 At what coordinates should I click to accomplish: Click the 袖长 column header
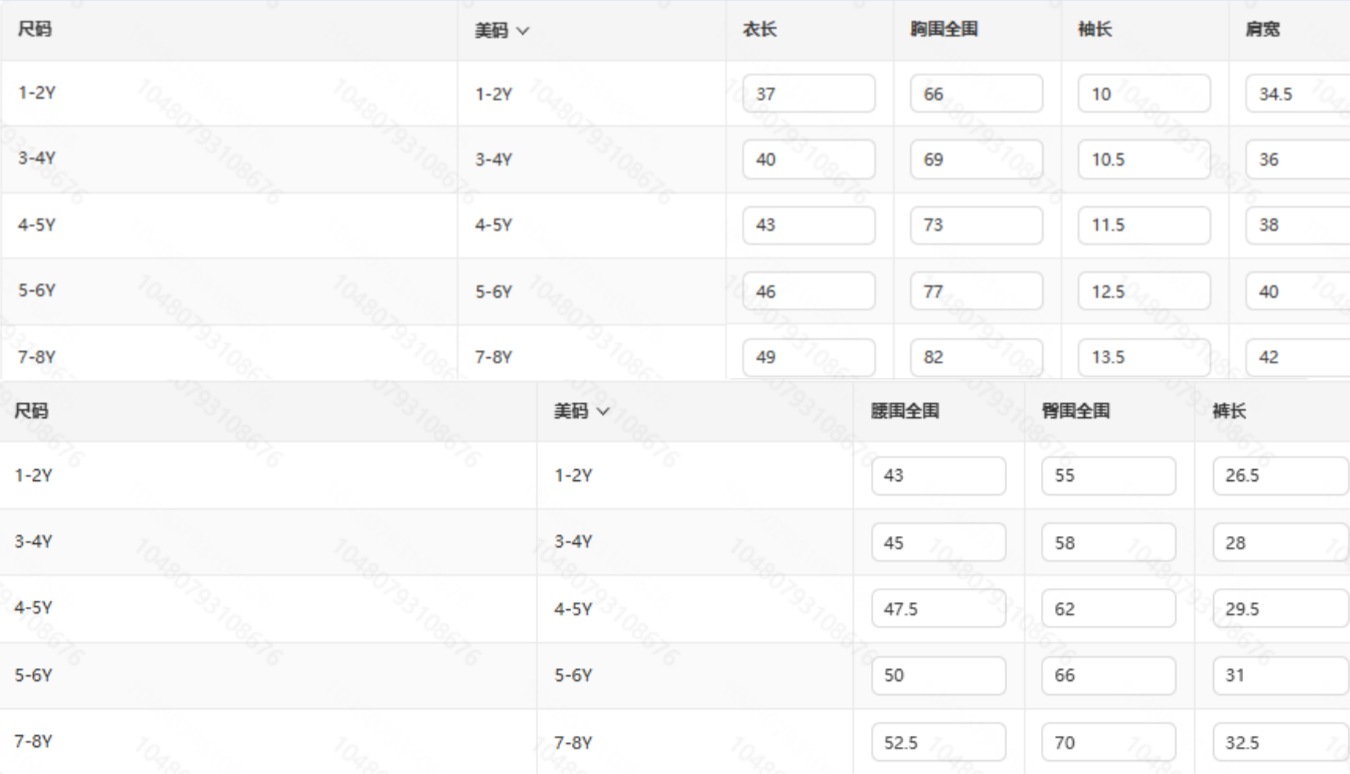click(1095, 30)
